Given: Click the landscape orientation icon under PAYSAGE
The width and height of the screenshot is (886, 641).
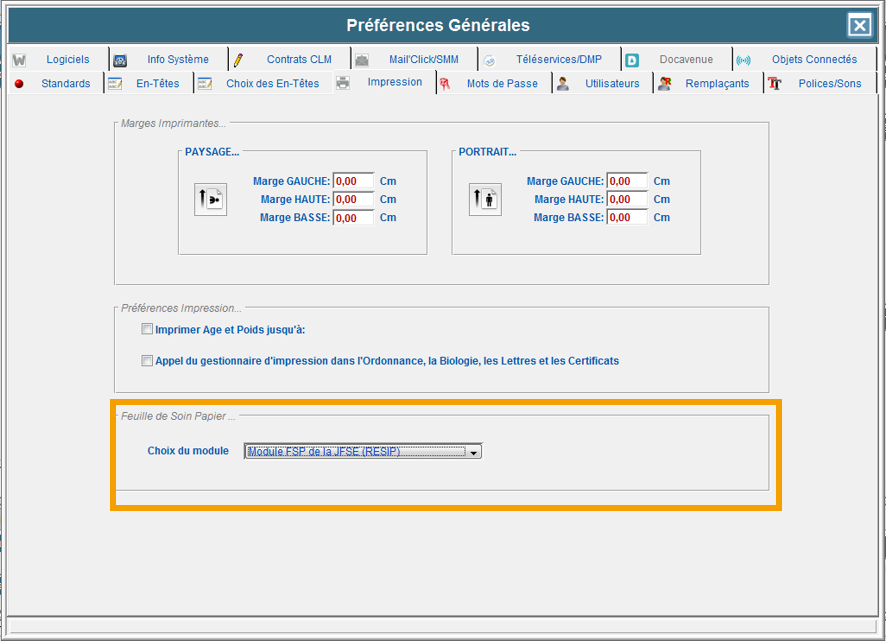Looking at the screenshot, I should click(210, 200).
